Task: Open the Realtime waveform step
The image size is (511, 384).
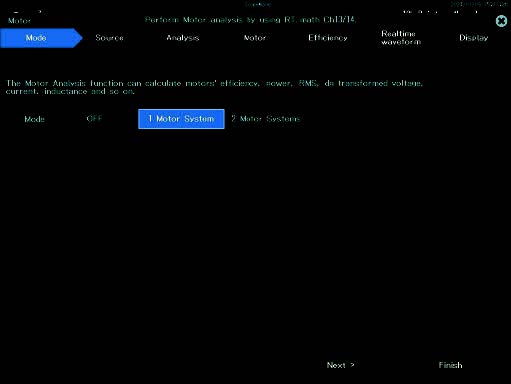Action: click(x=401, y=38)
